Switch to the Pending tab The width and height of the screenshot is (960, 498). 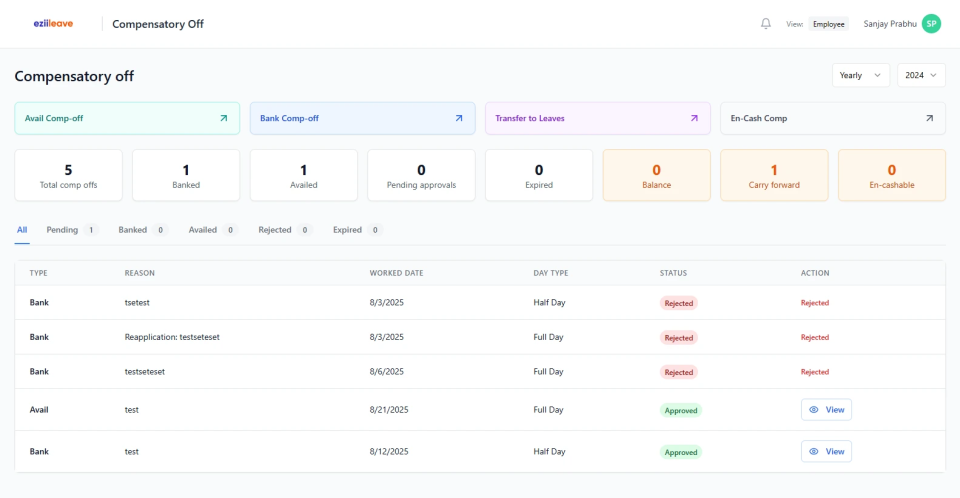pos(71,230)
